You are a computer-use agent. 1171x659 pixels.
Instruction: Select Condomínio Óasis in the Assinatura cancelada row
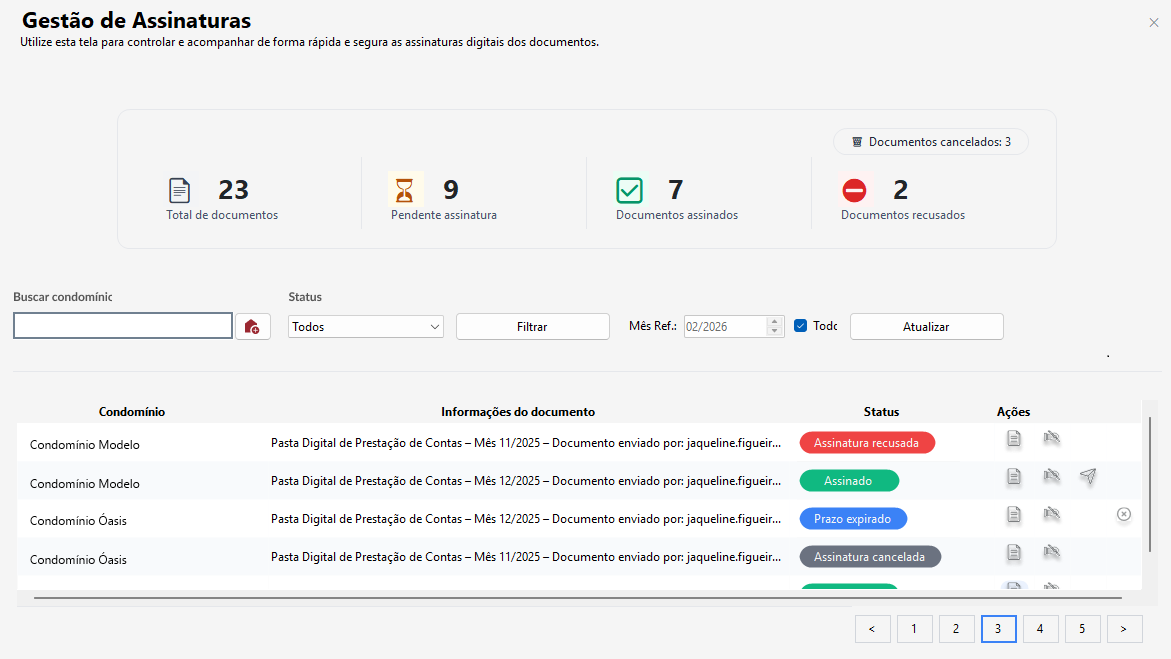(x=78, y=560)
